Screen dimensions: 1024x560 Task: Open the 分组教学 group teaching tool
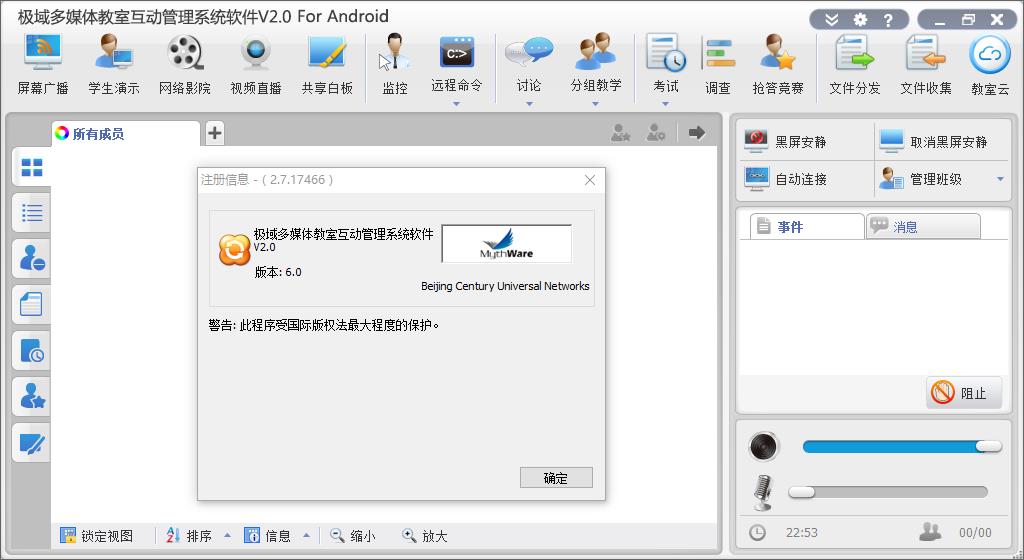tap(596, 62)
